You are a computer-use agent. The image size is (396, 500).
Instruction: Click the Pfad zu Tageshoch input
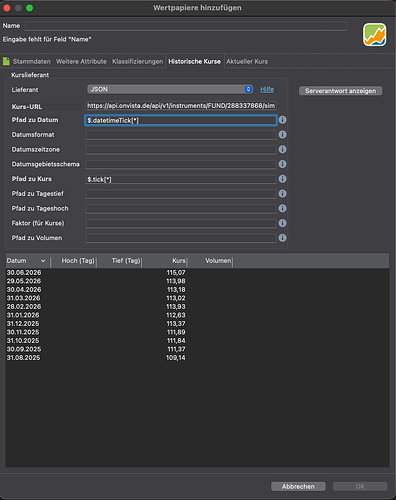[x=181, y=209]
